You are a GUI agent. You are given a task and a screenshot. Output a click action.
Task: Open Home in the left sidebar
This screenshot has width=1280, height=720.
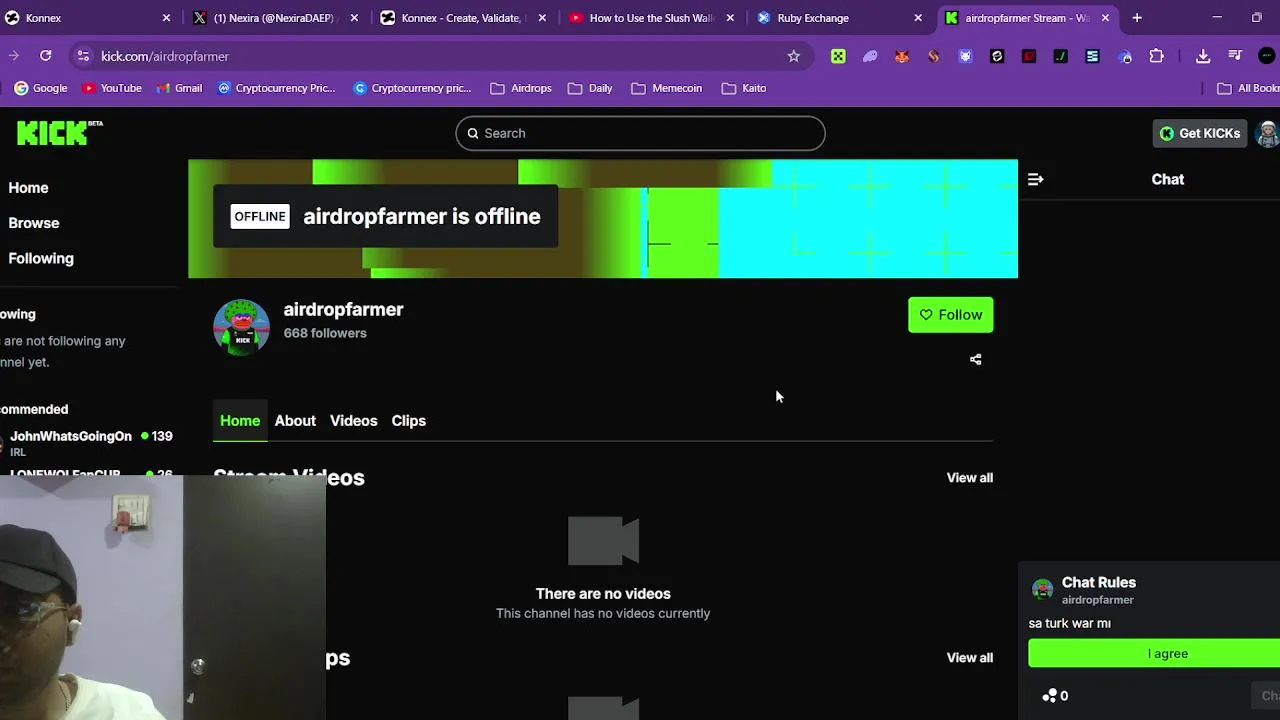coord(28,188)
